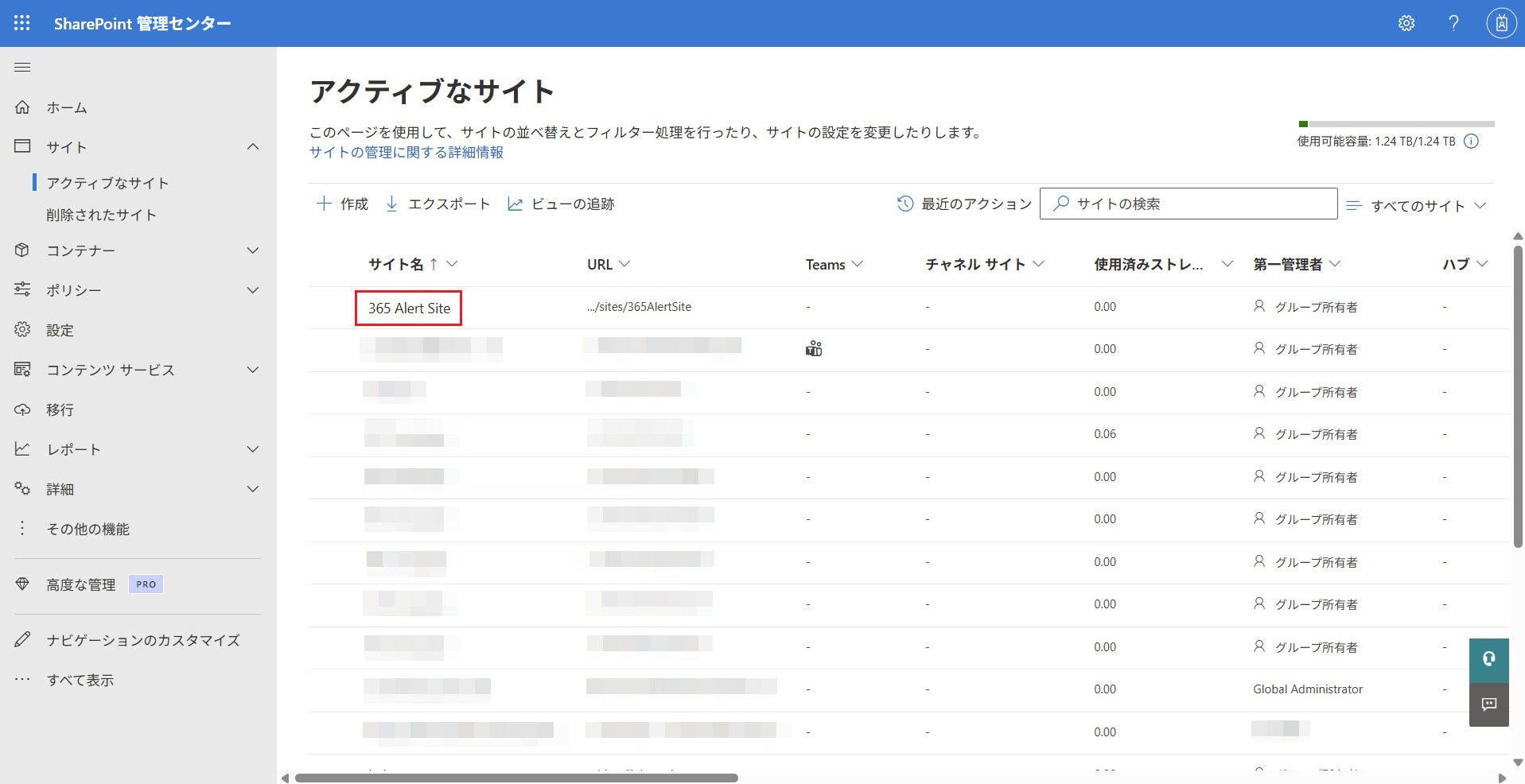Open the settings gear in header
Image resolution: width=1525 pixels, height=784 pixels.
[1406, 23]
